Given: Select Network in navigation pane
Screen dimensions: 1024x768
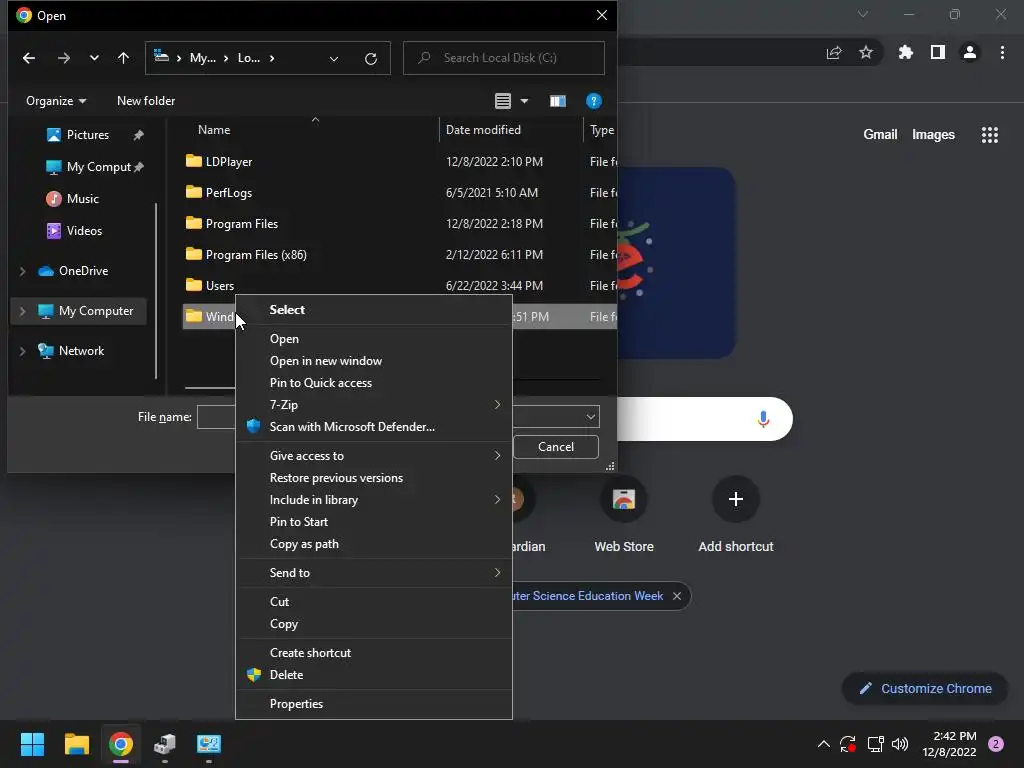Looking at the screenshot, I should pyautogui.click(x=81, y=351).
